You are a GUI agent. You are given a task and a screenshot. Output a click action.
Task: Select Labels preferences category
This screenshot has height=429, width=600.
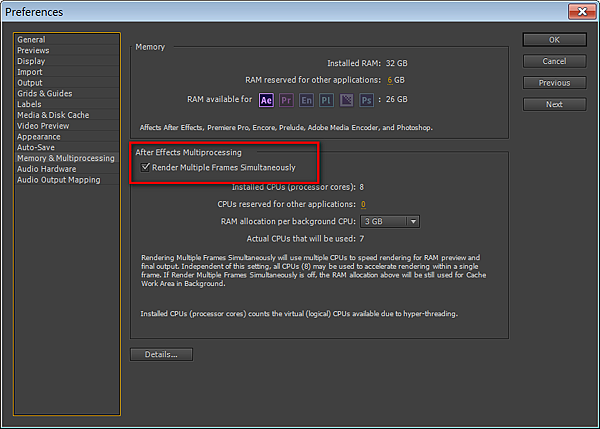[67, 104]
